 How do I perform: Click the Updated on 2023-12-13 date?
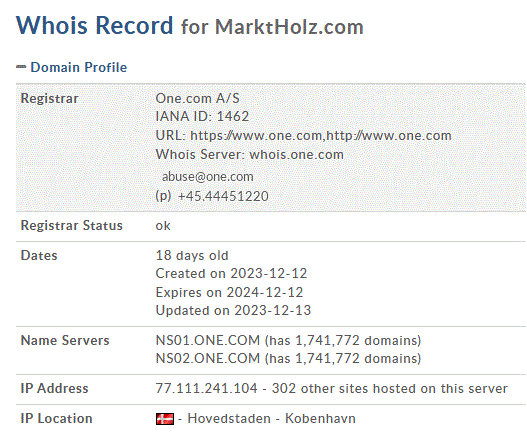pos(233,311)
